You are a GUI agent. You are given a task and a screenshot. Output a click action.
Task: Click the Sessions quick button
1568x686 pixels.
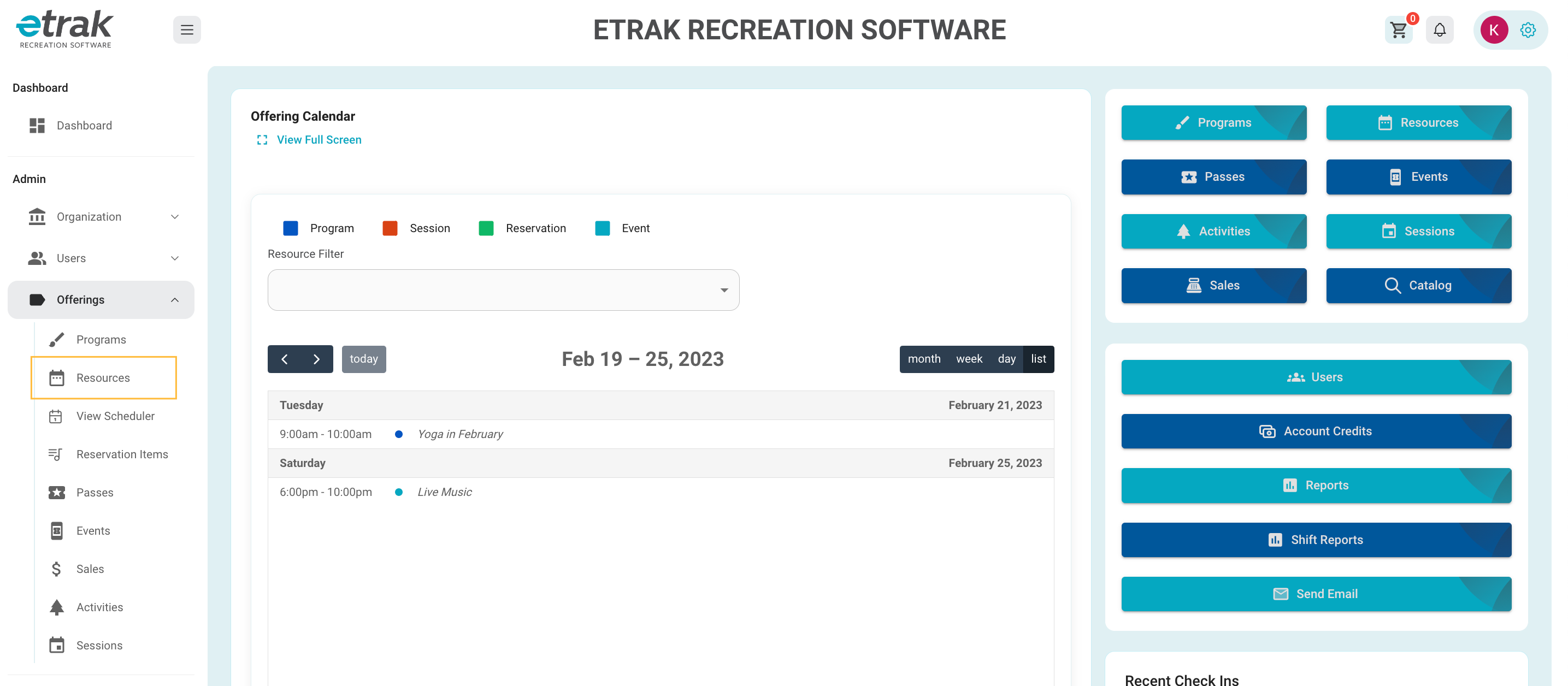point(1419,231)
